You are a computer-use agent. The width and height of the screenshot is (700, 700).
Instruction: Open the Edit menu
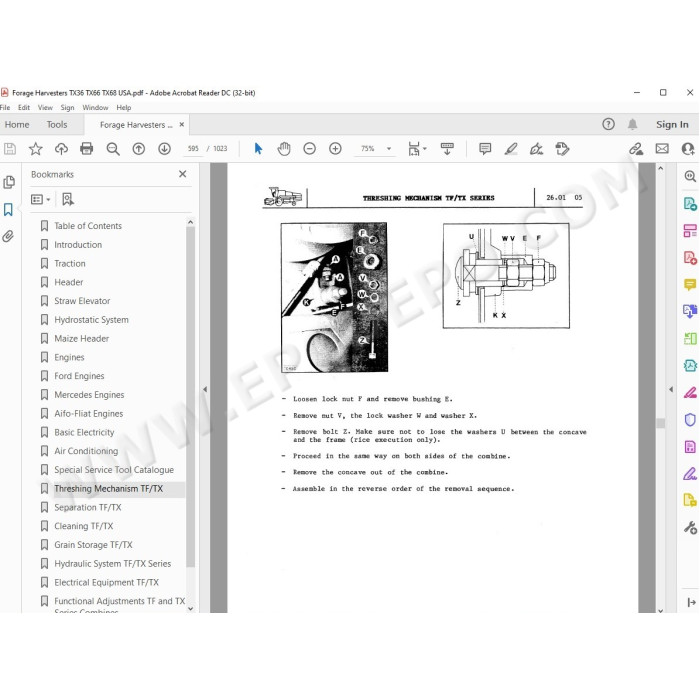24,108
